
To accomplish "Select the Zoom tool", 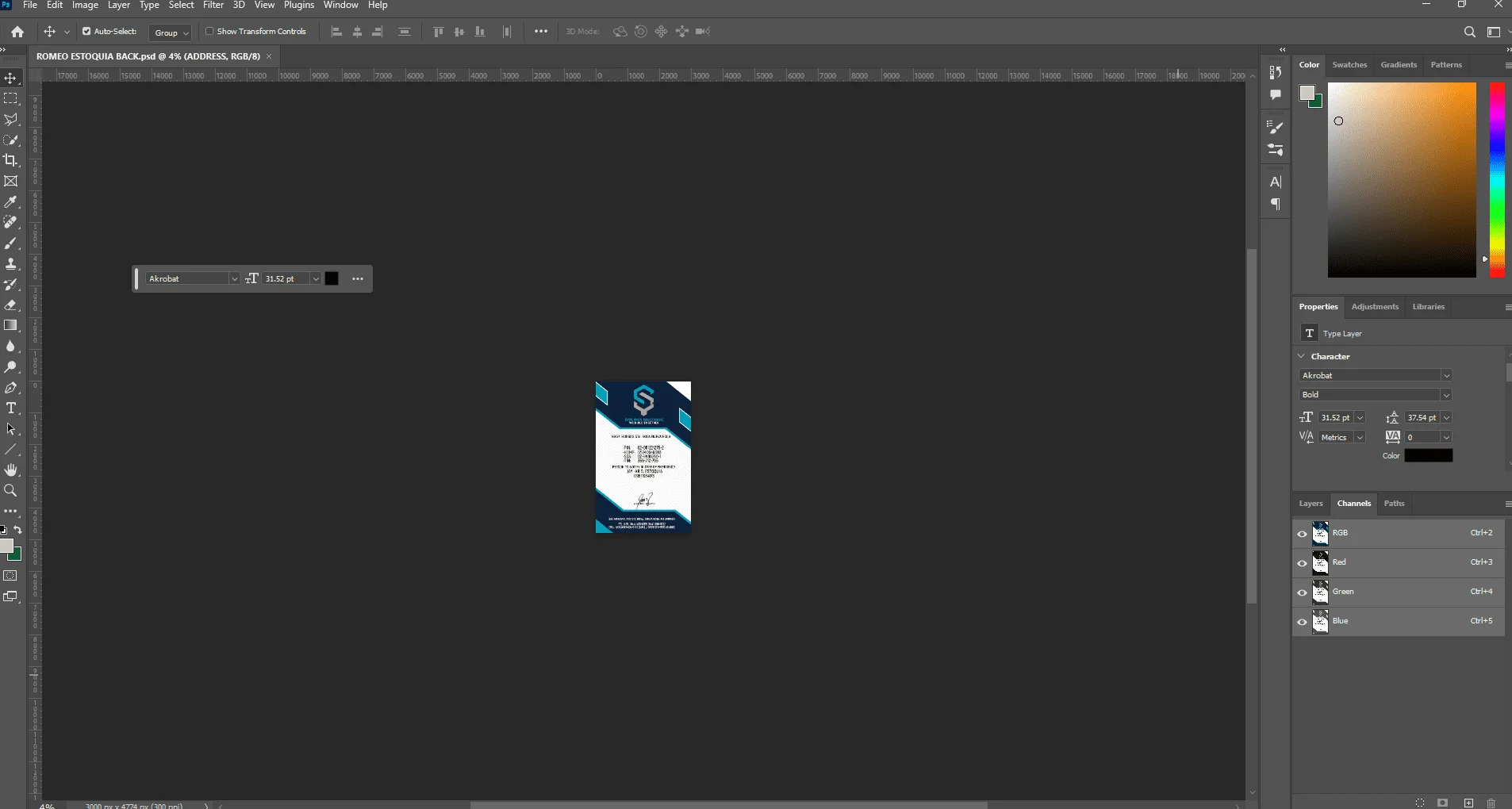I will pyautogui.click(x=11, y=491).
